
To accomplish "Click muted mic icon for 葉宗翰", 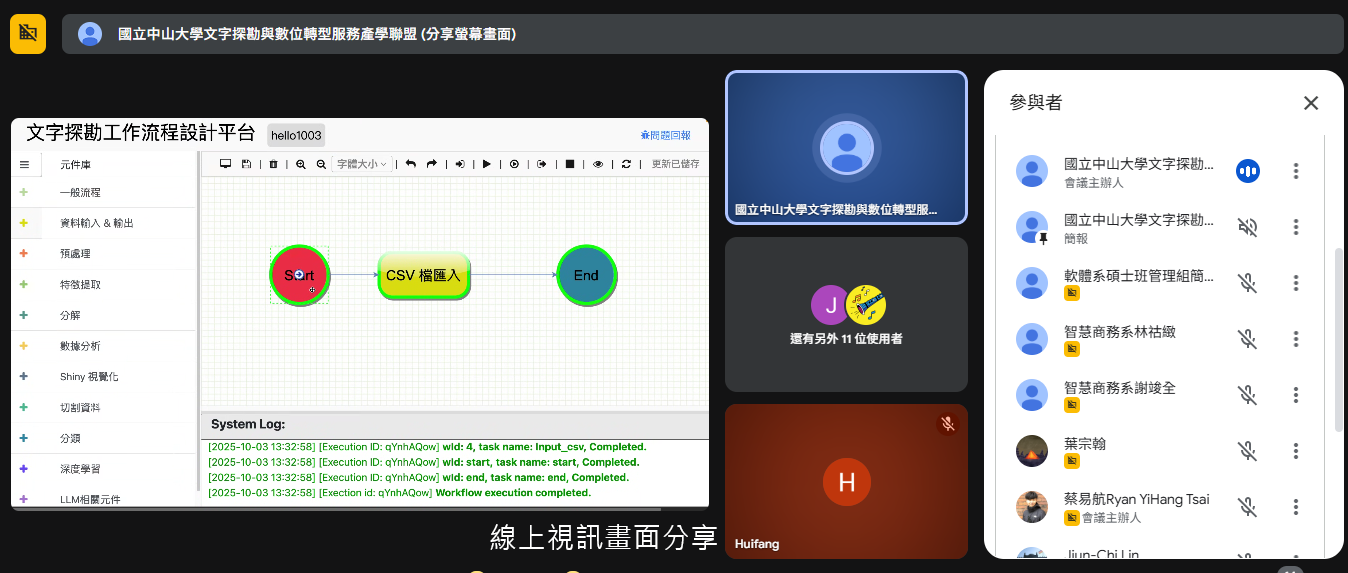I will 1247,451.
